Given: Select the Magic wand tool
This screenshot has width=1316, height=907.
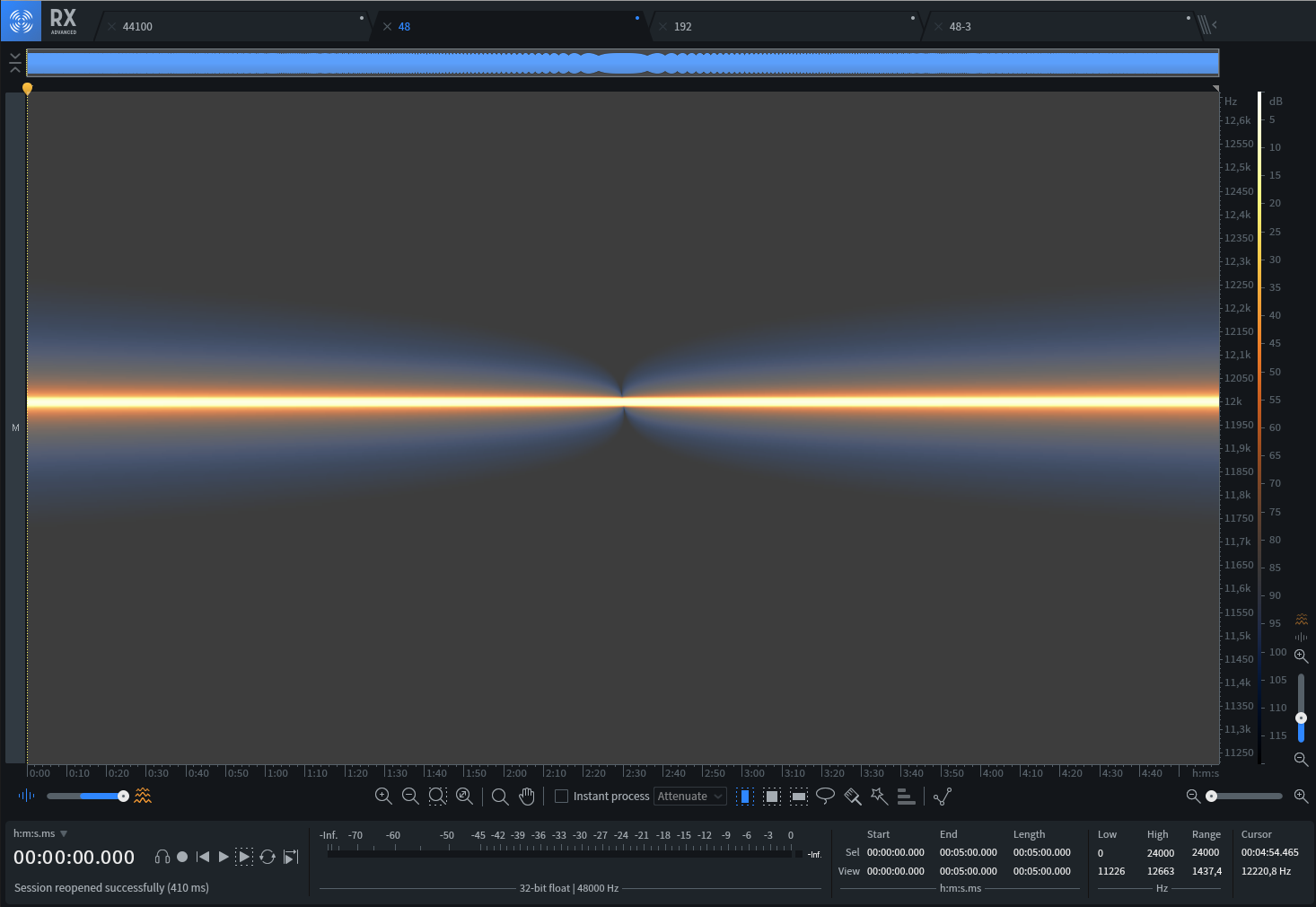Looking at the screenshot, I should tap(880, 796).
